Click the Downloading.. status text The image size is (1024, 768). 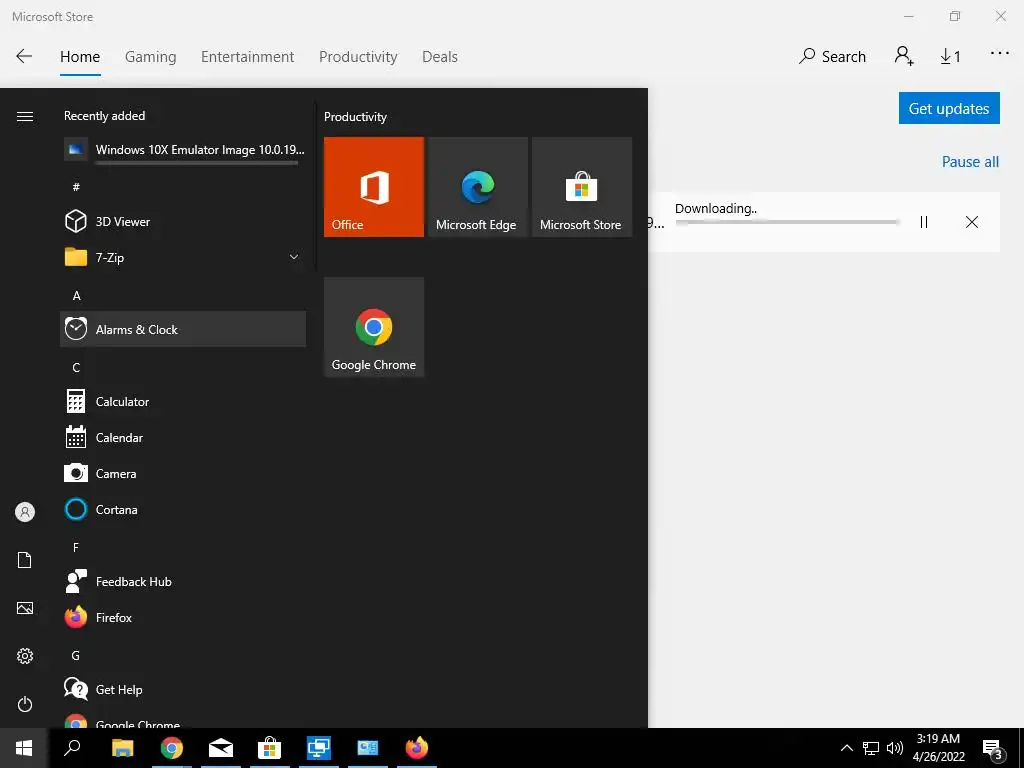716,208
